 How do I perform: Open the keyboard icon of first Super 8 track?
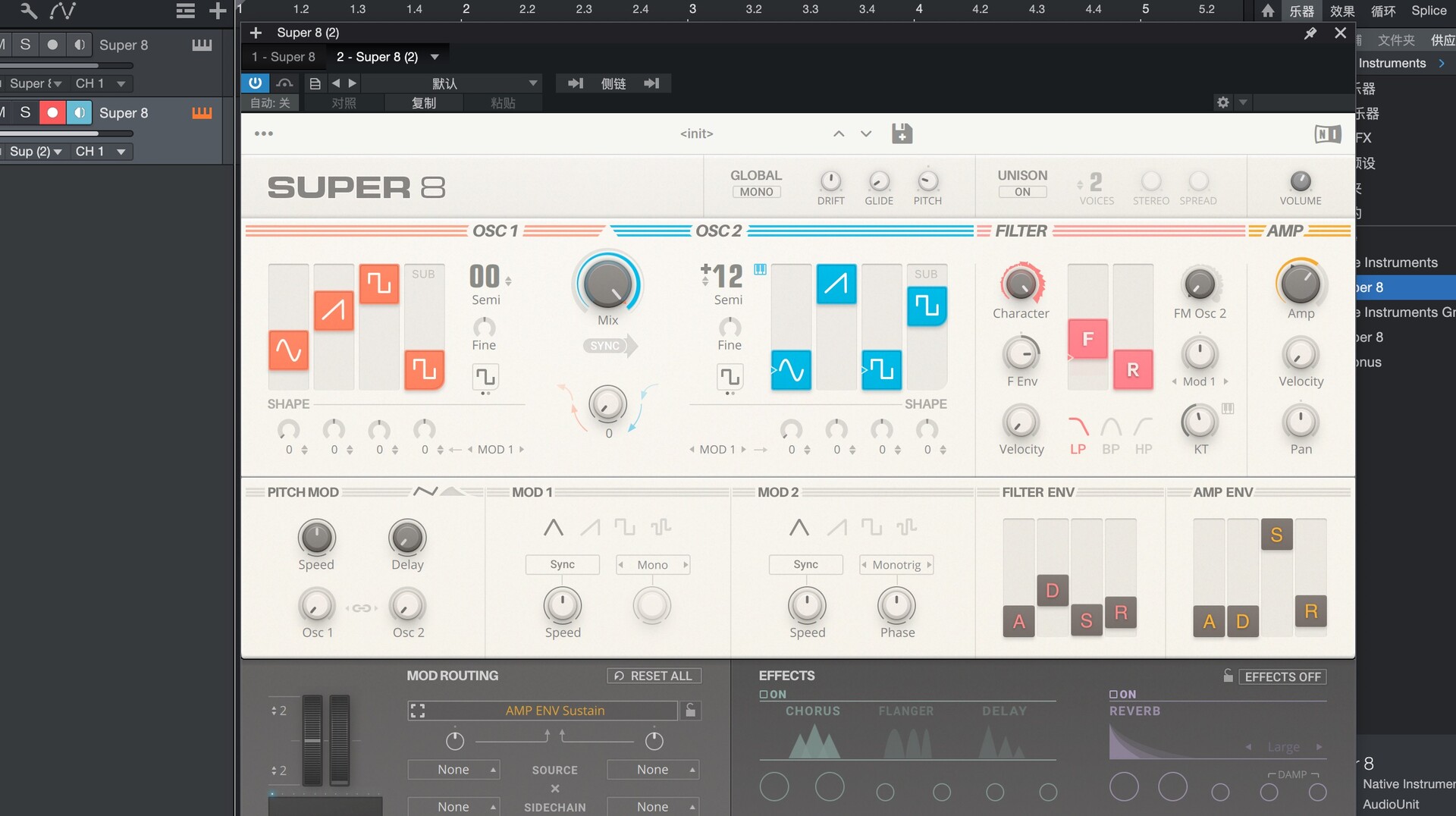coord(202,45)
